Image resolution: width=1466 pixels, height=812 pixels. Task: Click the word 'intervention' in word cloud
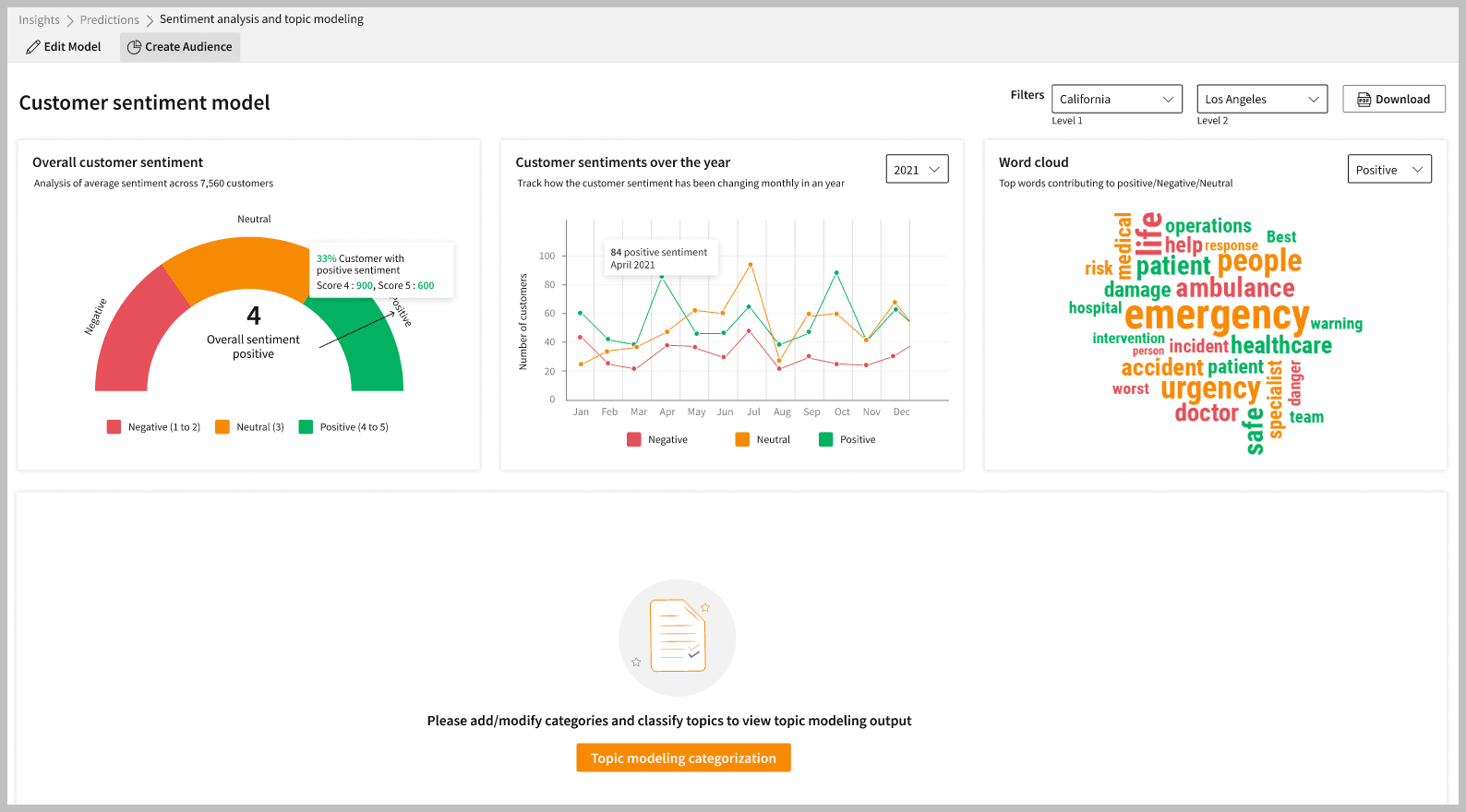(1129, 339)
